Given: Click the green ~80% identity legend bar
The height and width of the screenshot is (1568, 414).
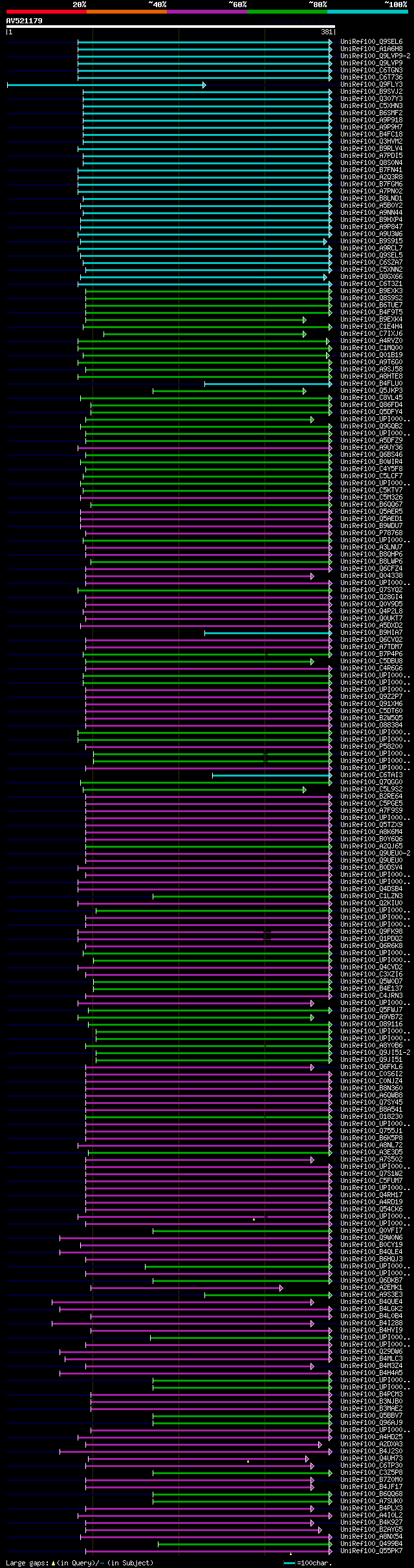Looking at the screenshot, I should (287, 11).
